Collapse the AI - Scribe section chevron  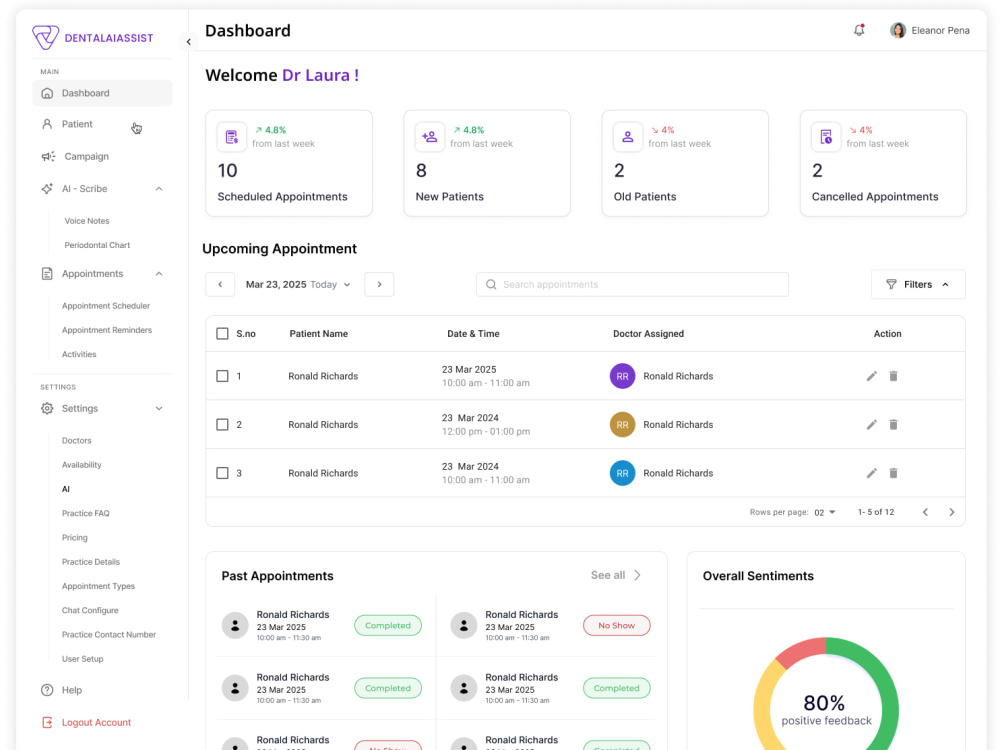click(x=159, y=189)
